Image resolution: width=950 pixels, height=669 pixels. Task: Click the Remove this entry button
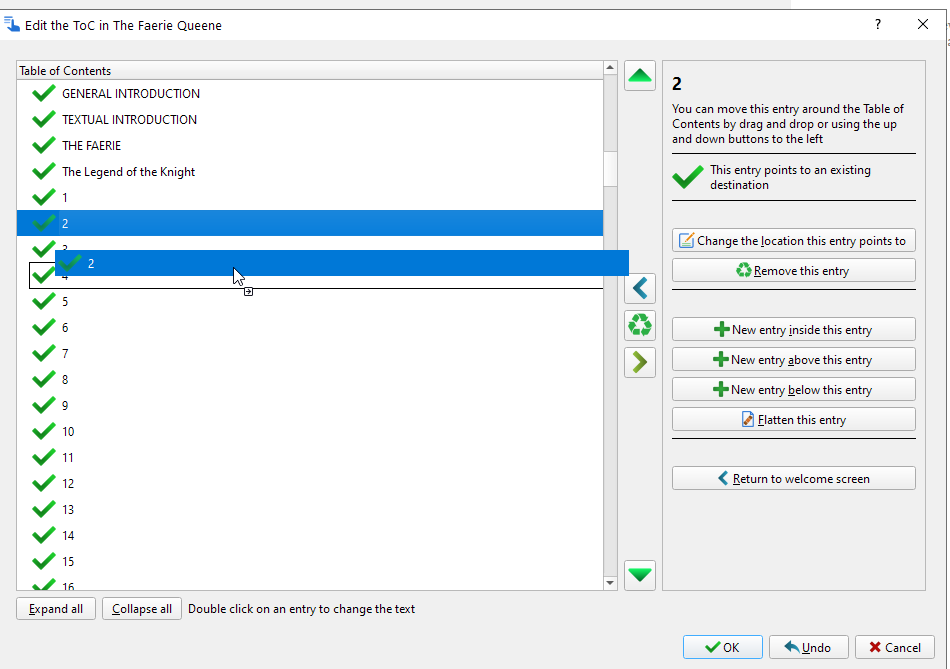click(x=794, y=271)
